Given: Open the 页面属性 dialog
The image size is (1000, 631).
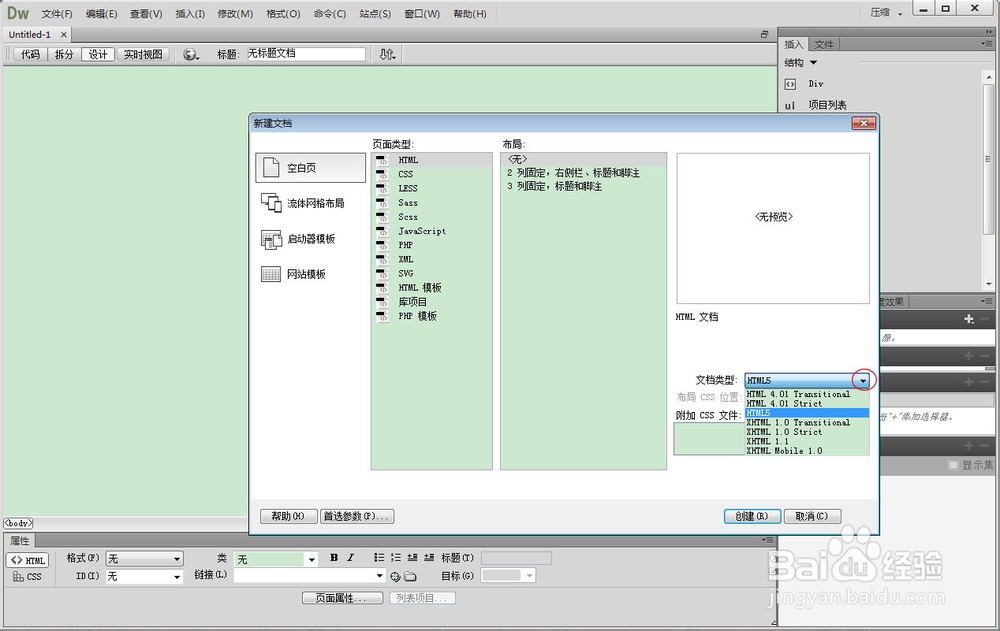Looking at the screenshot, I should coord(343,596).
